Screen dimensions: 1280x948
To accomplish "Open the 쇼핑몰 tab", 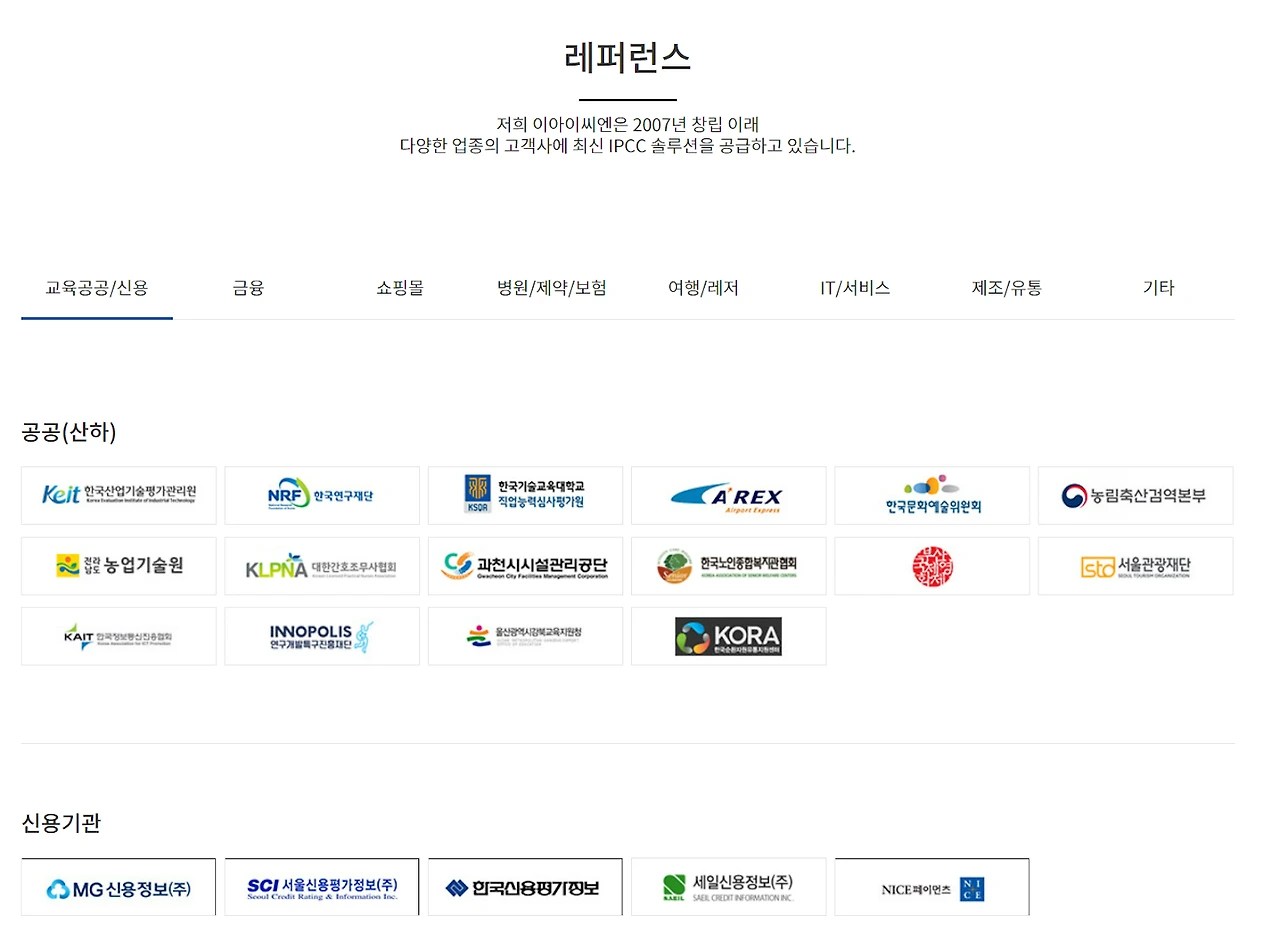I will (400, 288).
